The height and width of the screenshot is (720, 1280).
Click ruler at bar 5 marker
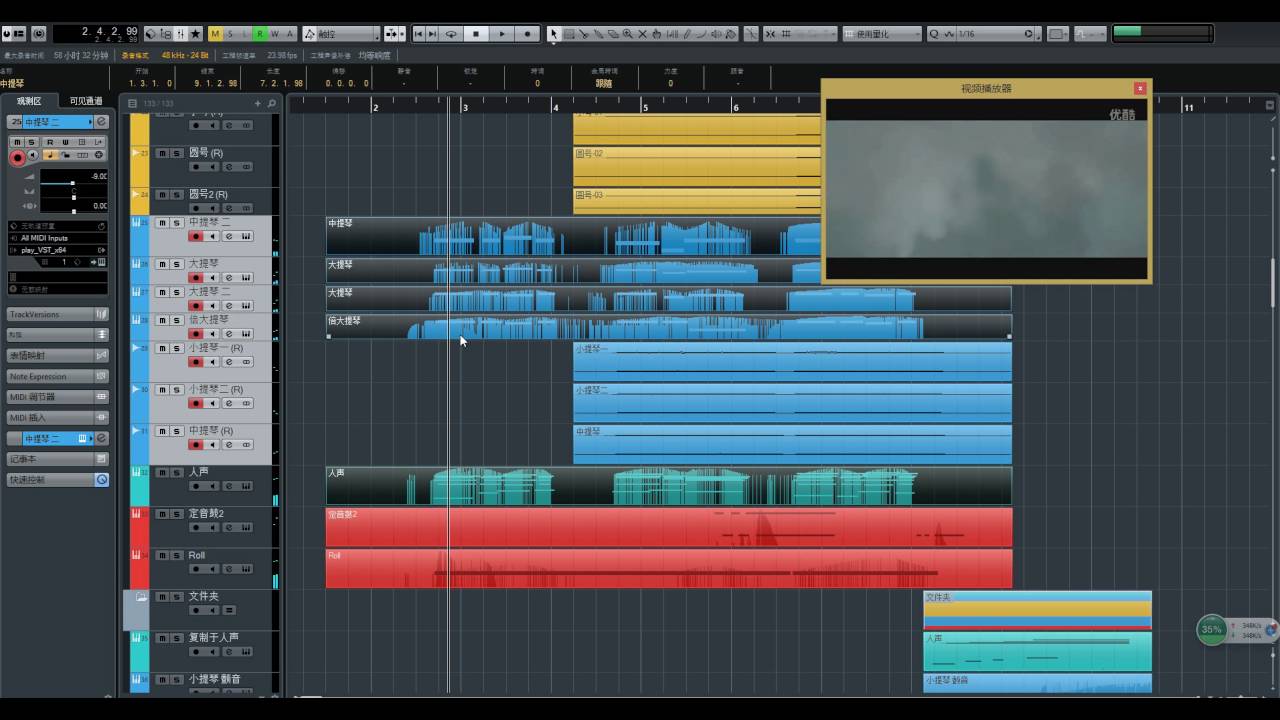pos(644,106)
